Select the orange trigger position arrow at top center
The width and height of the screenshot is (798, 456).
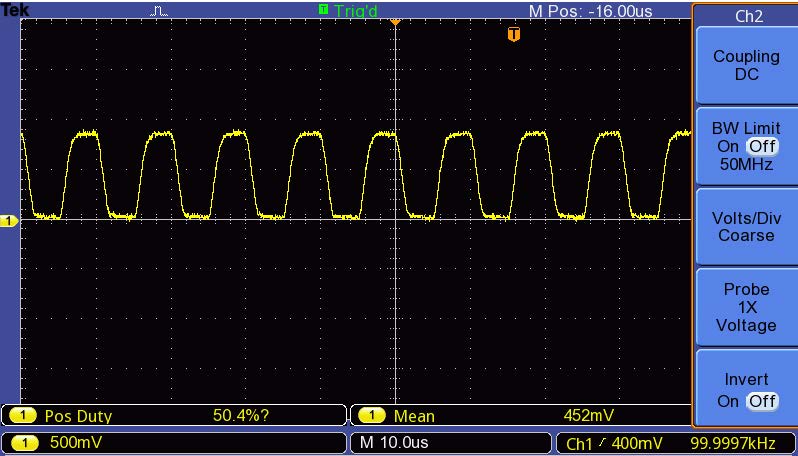pyautogui.click(x=395, y=20)
